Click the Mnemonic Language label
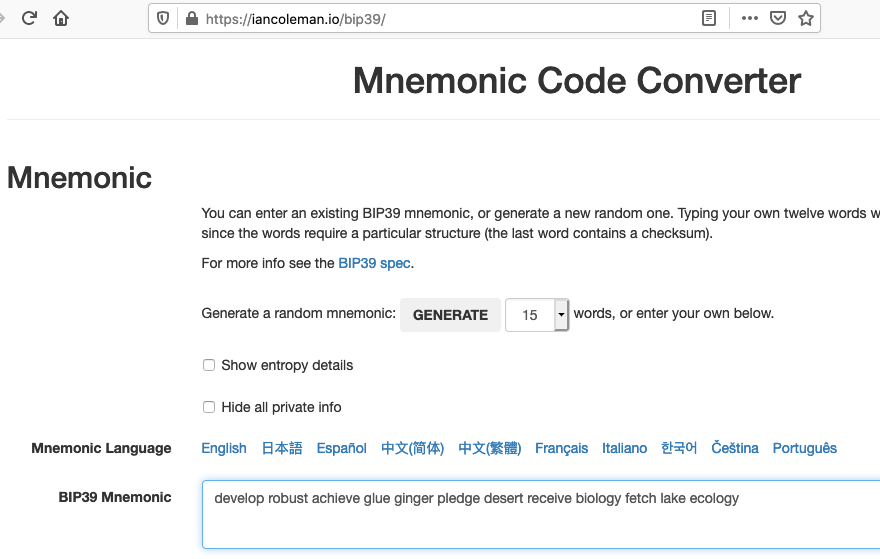Viewport: 880px width, 559px height. tap(102, 448)
